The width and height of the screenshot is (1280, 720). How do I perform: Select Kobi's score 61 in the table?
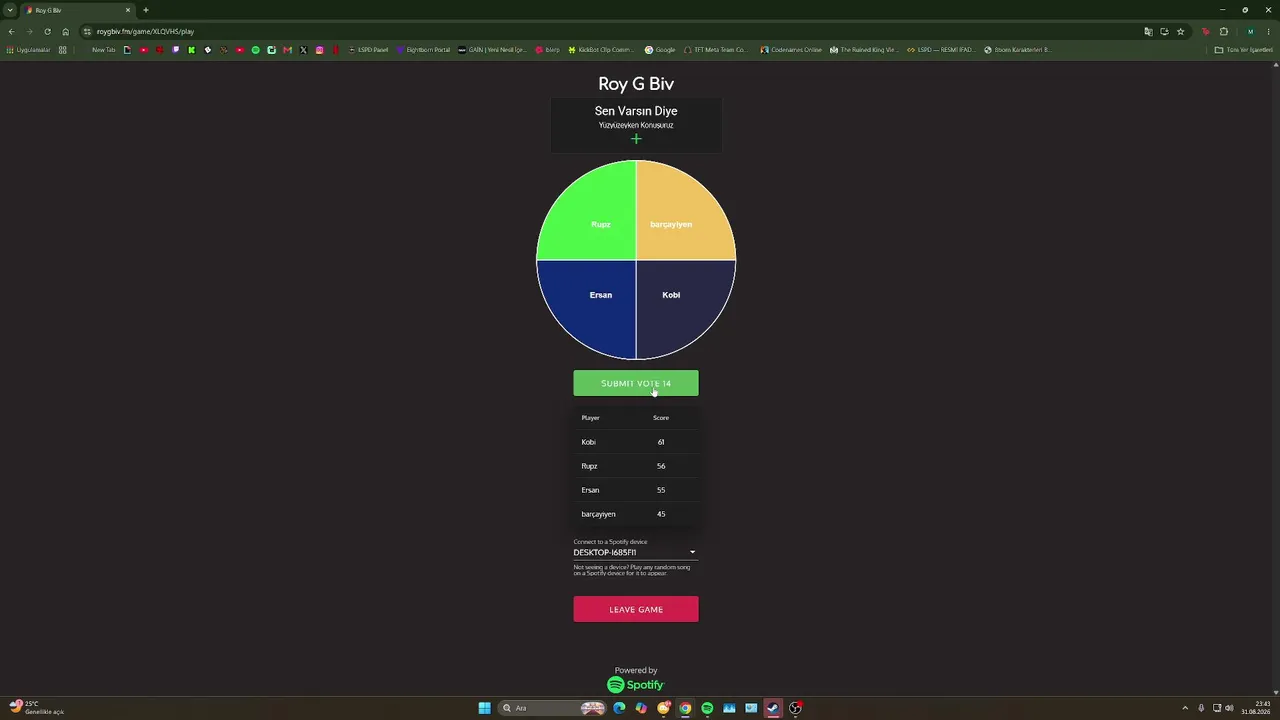pos(661,442)
